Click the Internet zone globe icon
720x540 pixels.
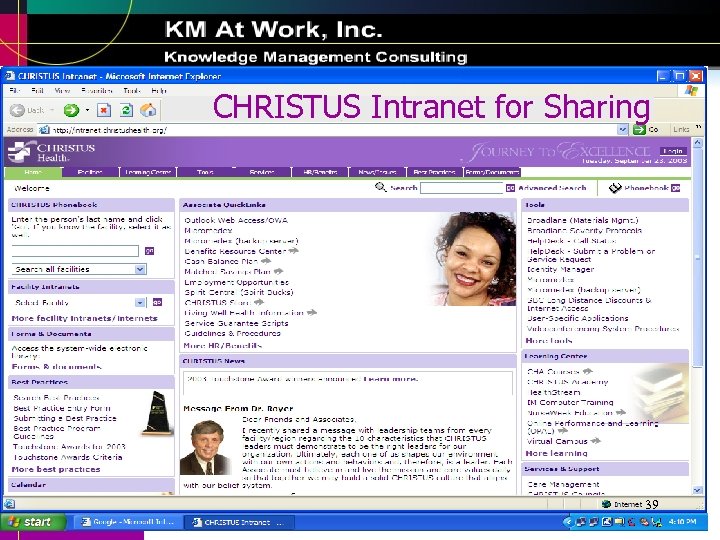[606, 504]
